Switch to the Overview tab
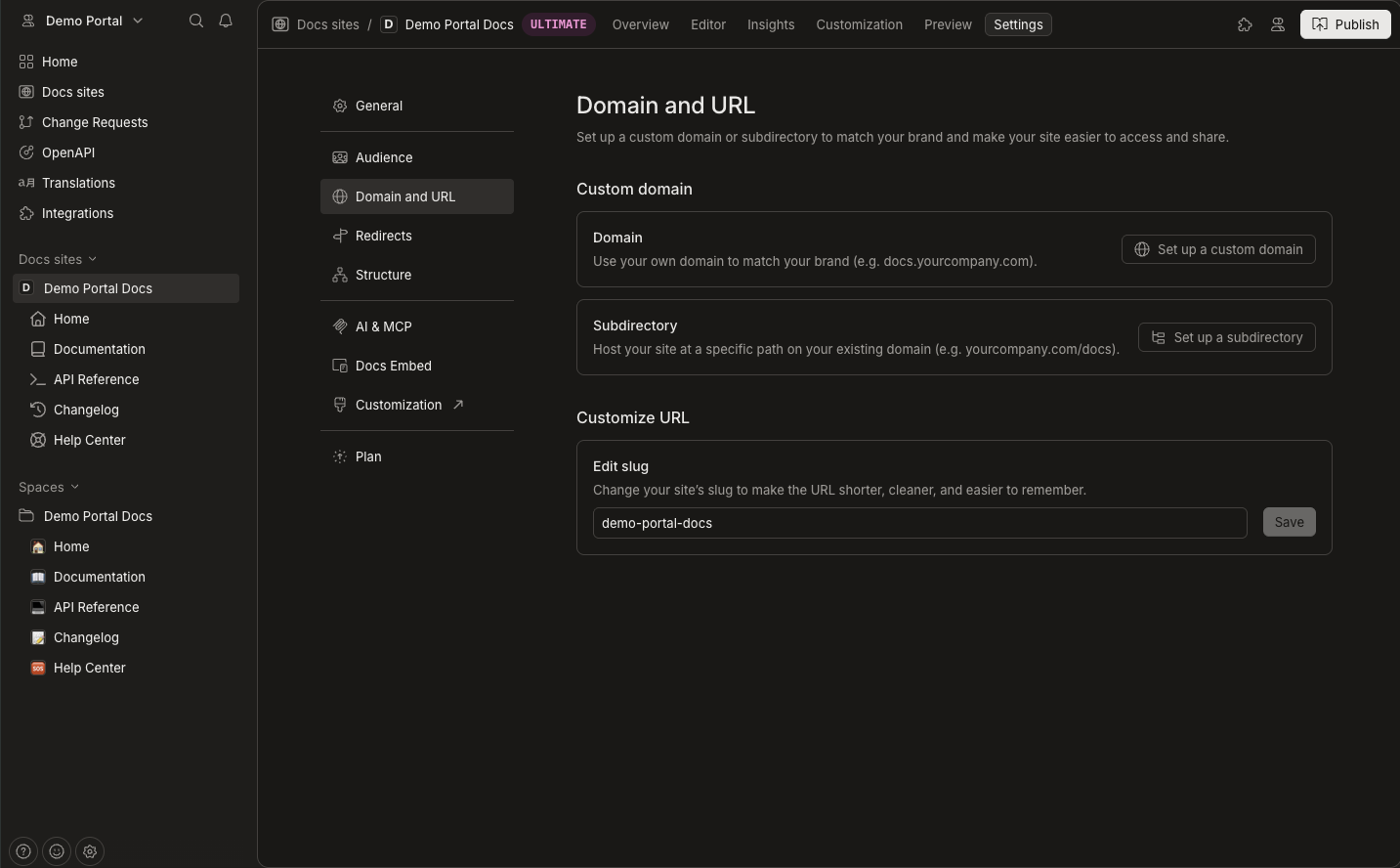Screen dimensions: 1400x868 pos(641,24)
